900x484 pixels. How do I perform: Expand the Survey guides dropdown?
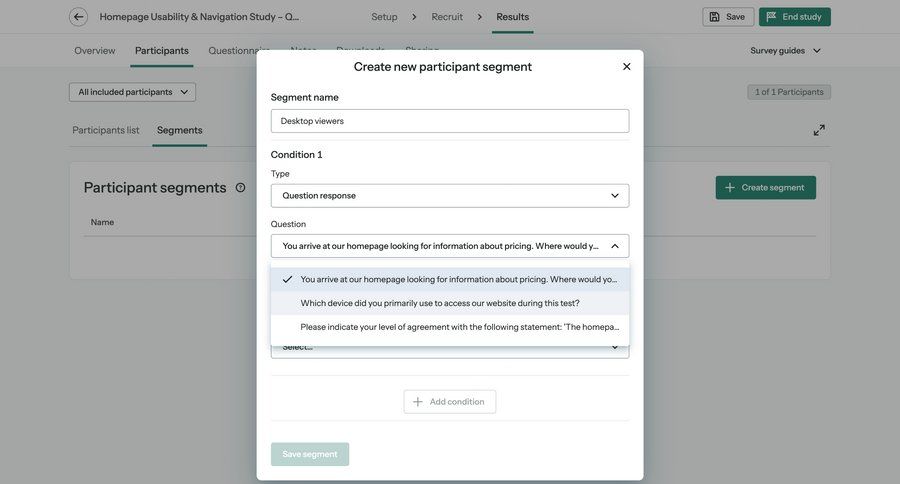[786, 51]
